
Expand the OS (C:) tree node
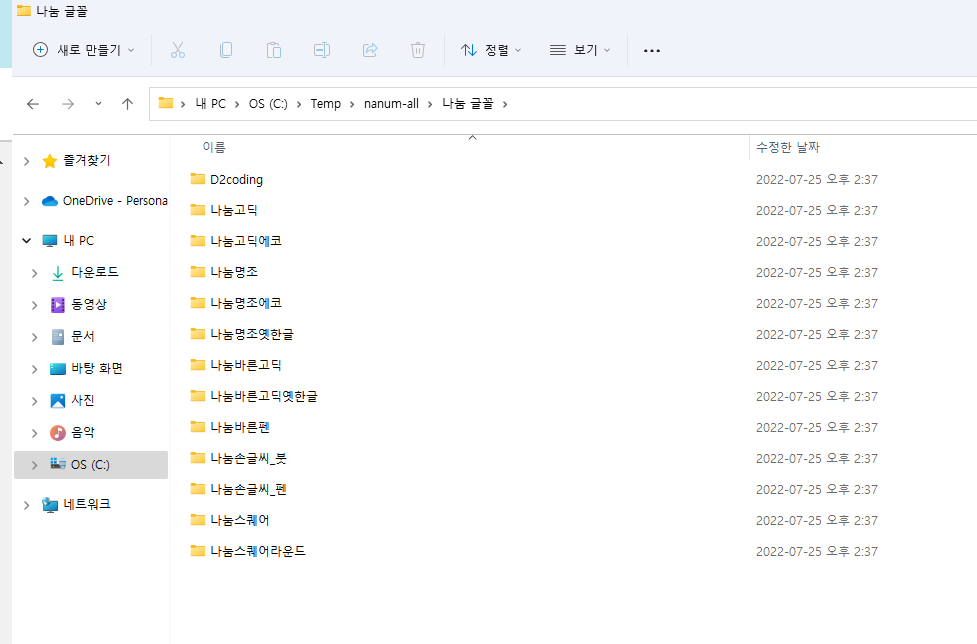[x=34, y=465]
